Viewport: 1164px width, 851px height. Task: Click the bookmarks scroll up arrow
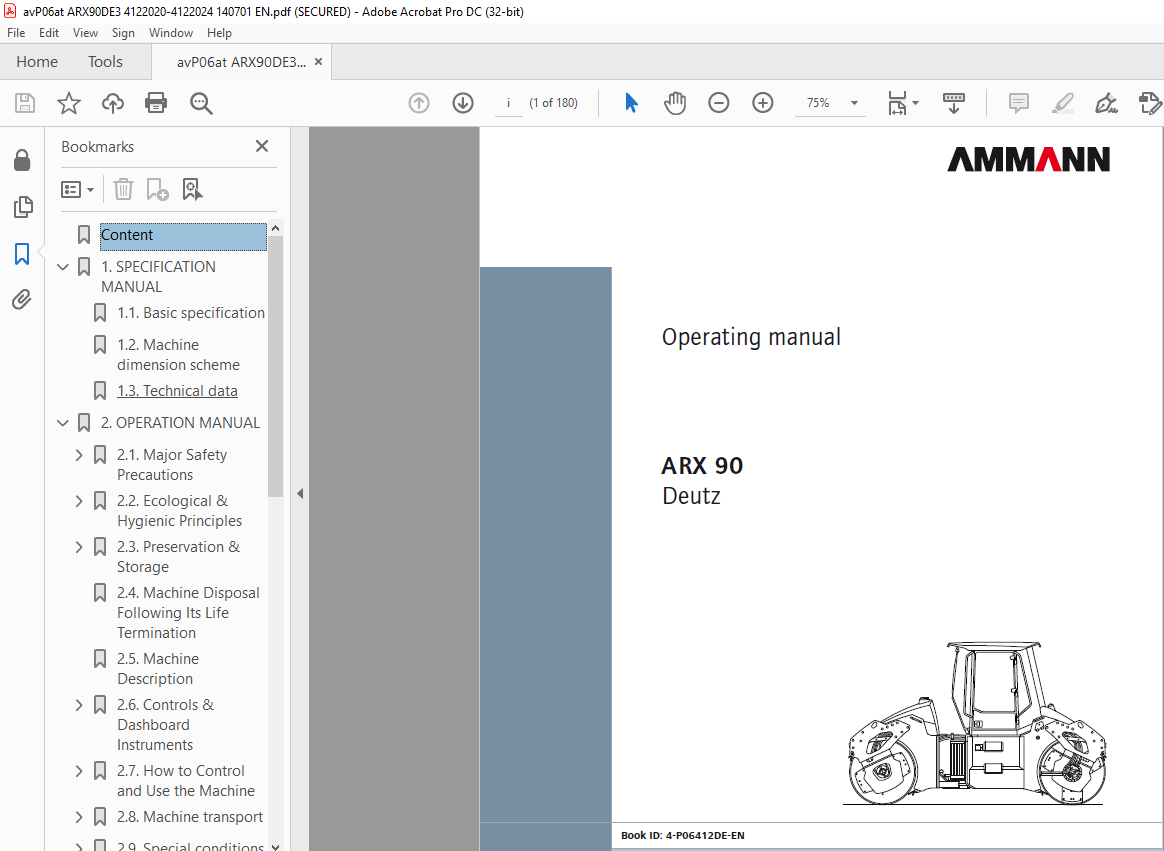[x=275, y=228]
